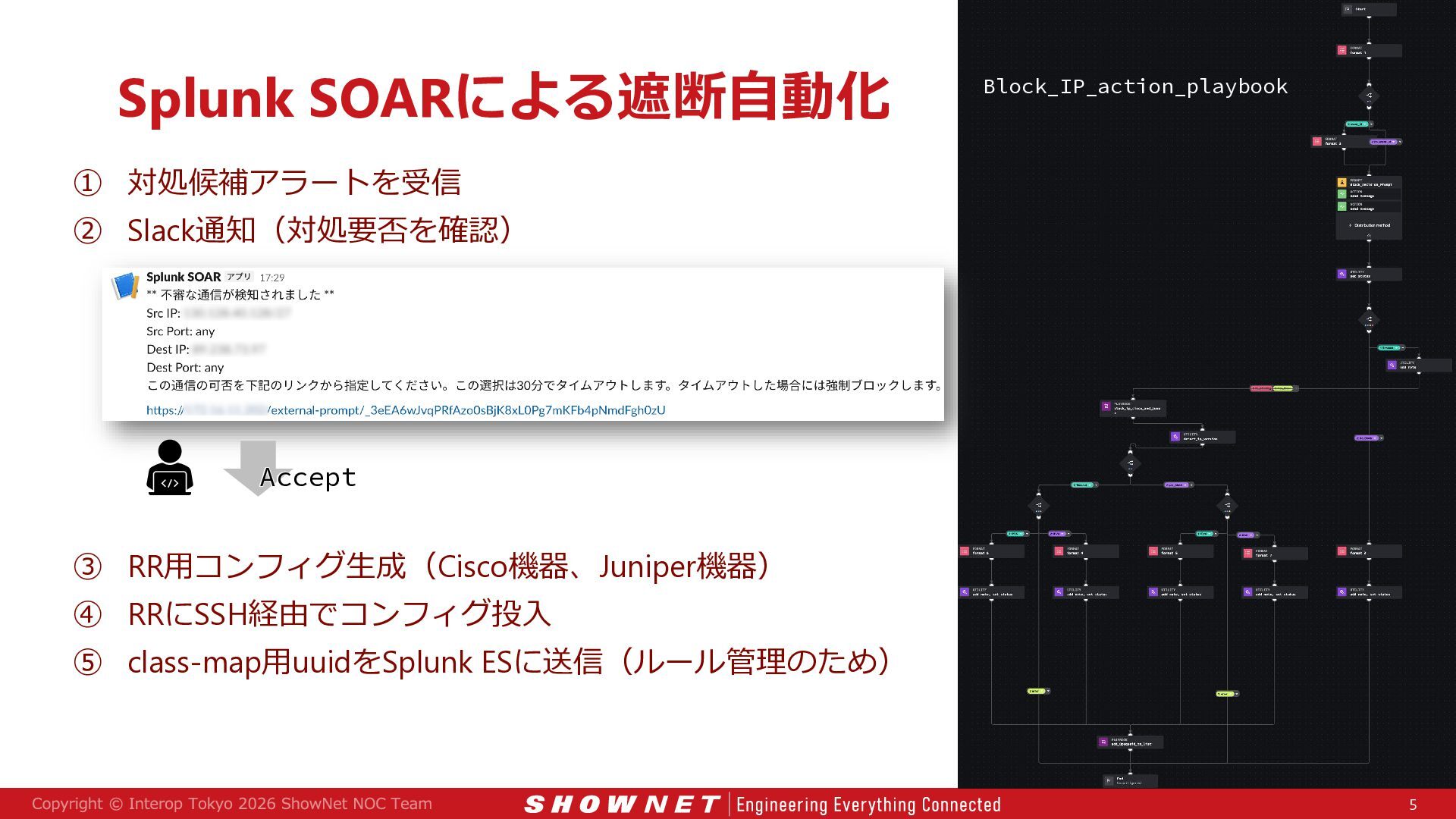1456x819 pixels.
Task: Click the 17:29 message timestamp
Action: tap(272, 278)
